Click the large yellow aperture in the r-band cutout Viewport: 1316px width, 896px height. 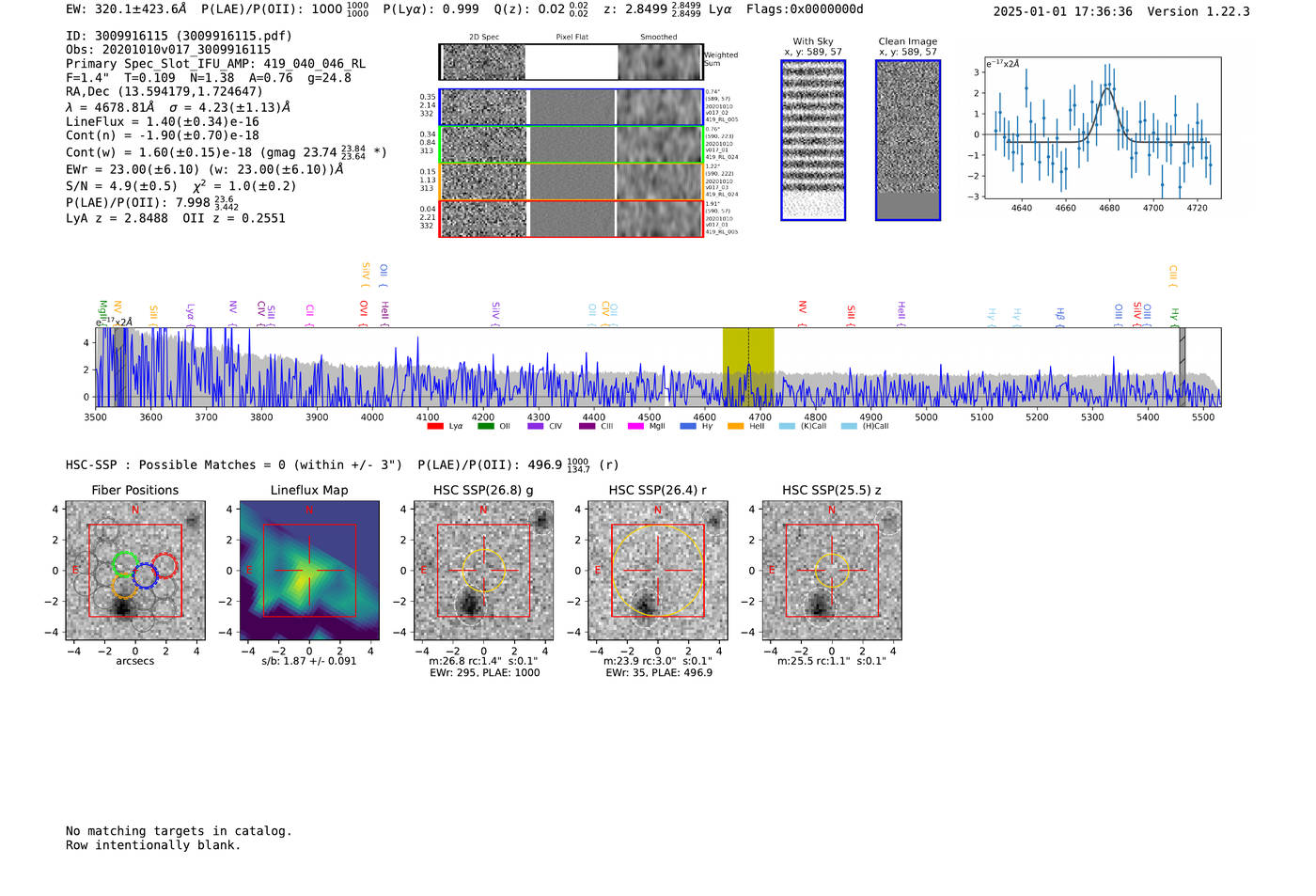pyautogui.click(x=657, y=571)
